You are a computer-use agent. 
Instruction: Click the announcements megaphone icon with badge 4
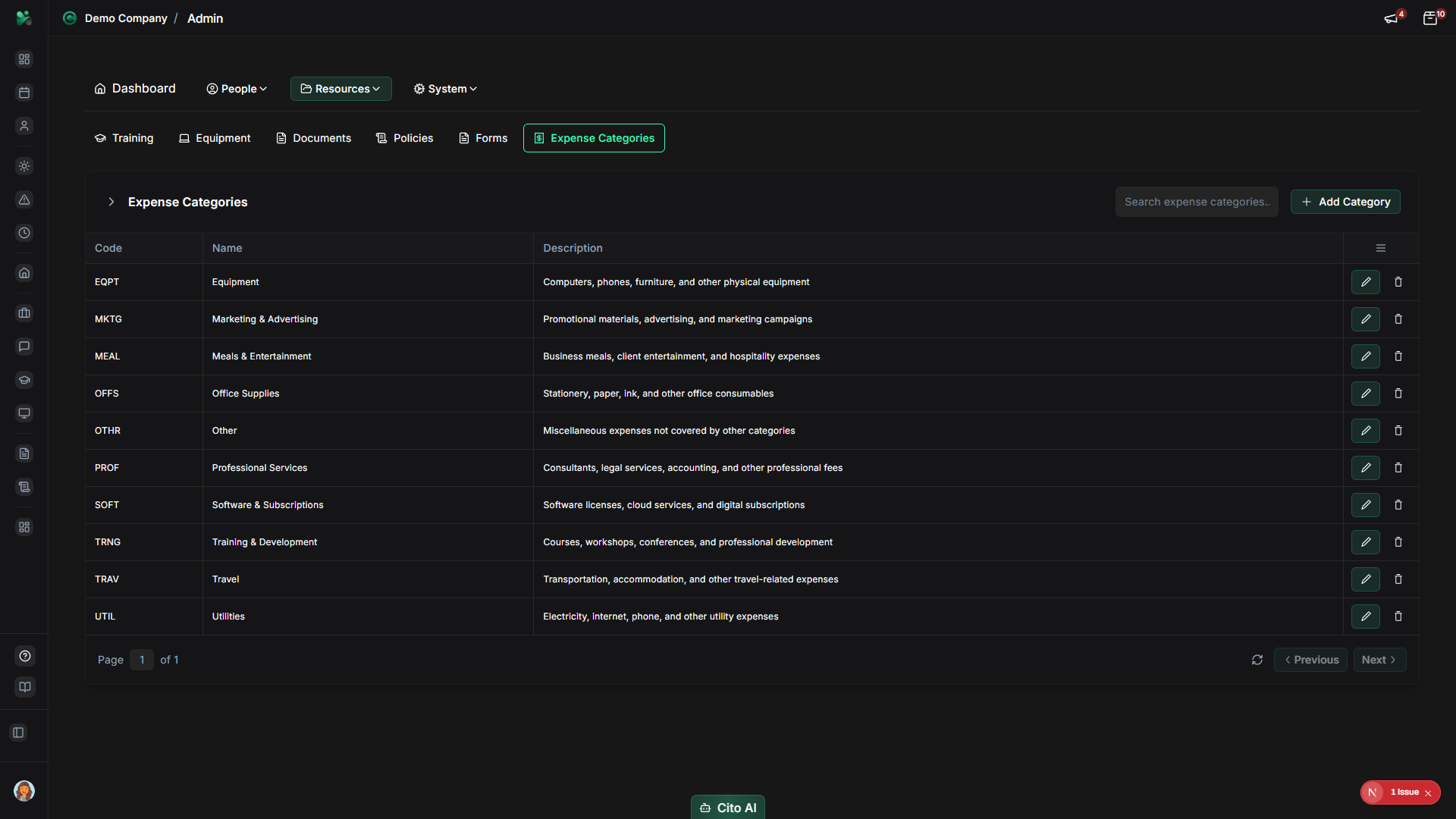point(1392,17)
